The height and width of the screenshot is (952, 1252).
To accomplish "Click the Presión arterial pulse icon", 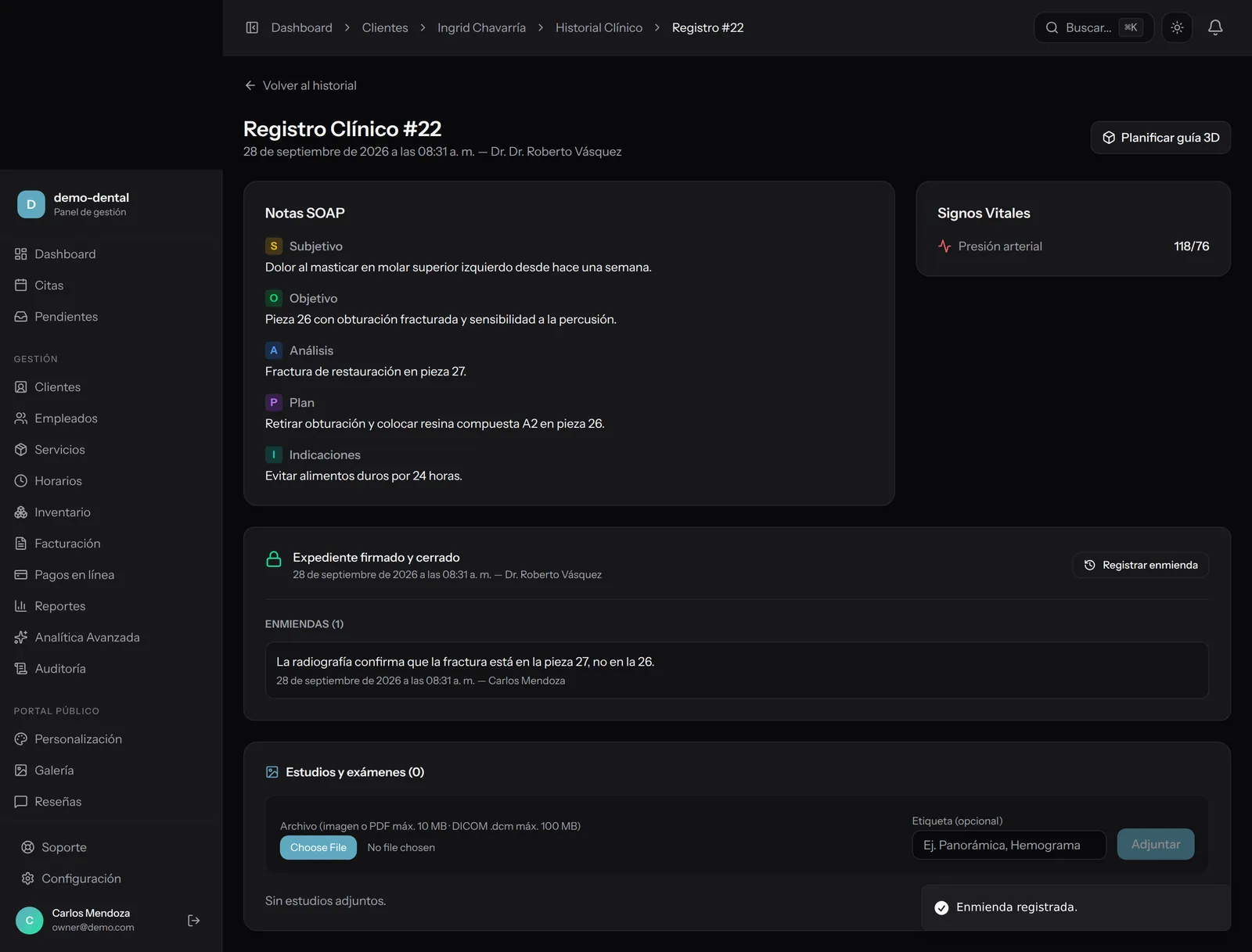I will (944, 246).
